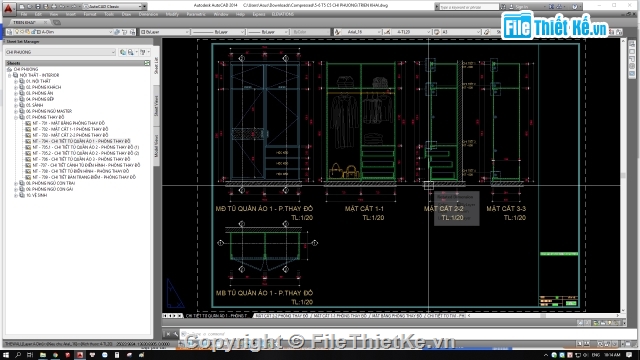Click the Save icon in Quick Access toolbar
The width and height of the screenshot is (640, 360).
[38, 7]
